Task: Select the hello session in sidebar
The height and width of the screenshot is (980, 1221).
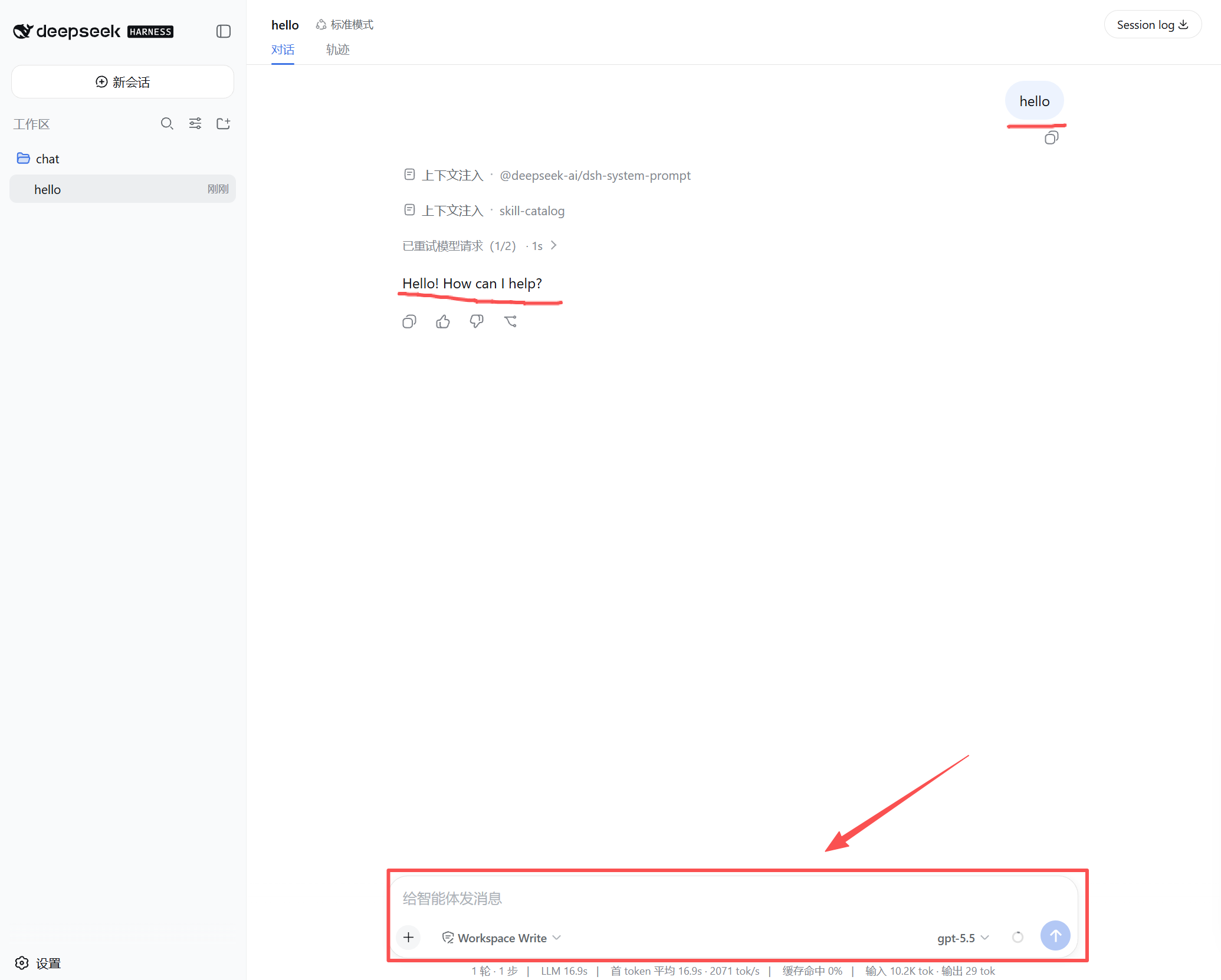Action: pyautogui.click(x=123, y=189)
